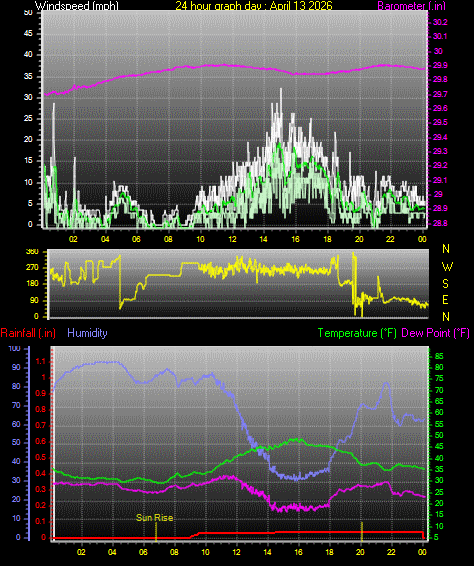Screen dimensions: 474x566
Task: Click the 'N' compass label at top of direction axis
Action: (446, 249)
